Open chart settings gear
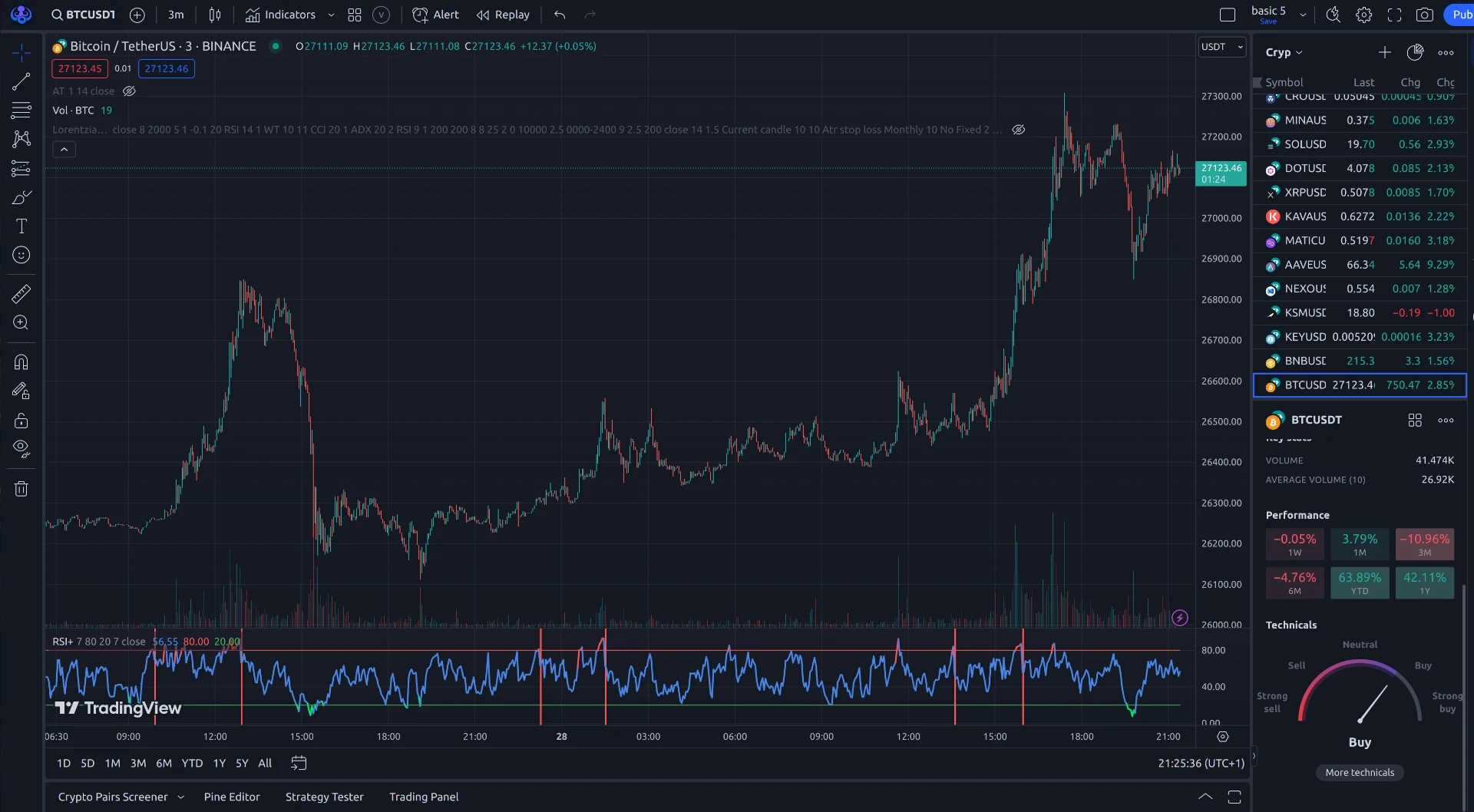The image size is (1474, 812). (x=1364, y=15)
